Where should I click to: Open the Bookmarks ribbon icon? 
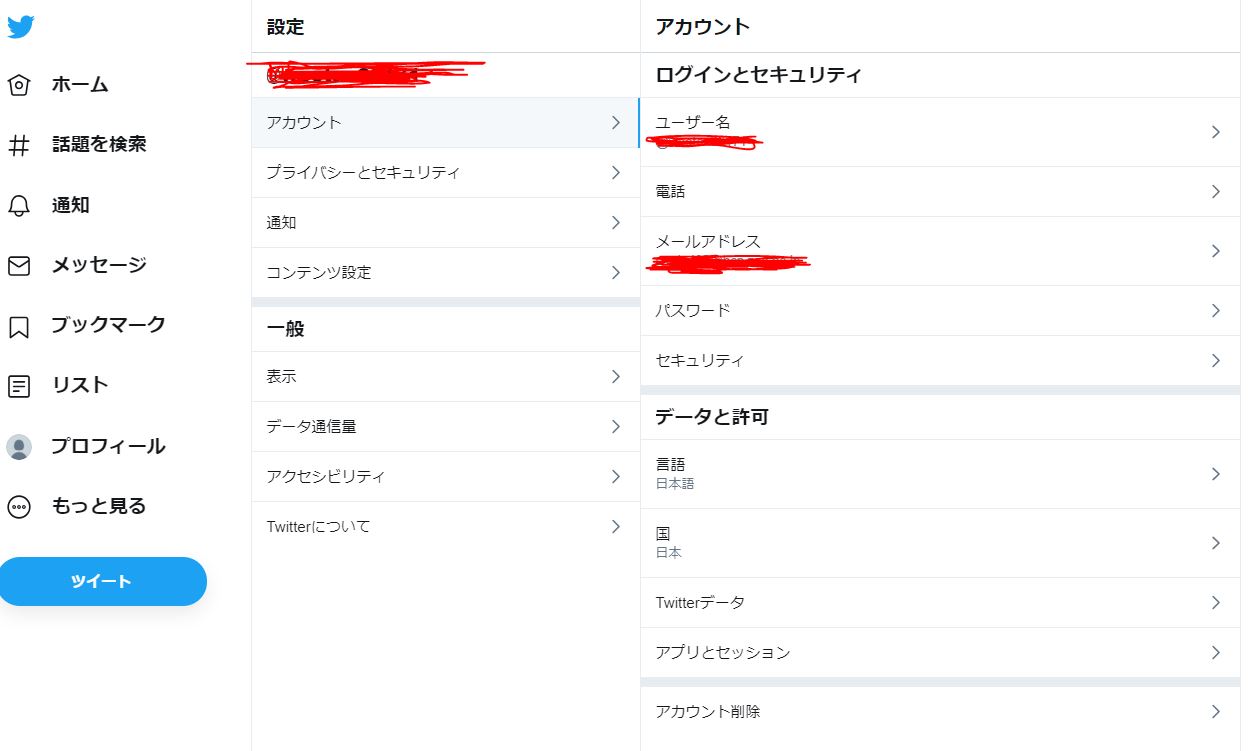pos(19,326)
